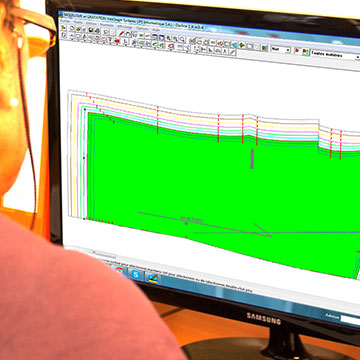Select the letter A text tool
The width and height of the screenshot is (360, 360).
pos(224,51)
